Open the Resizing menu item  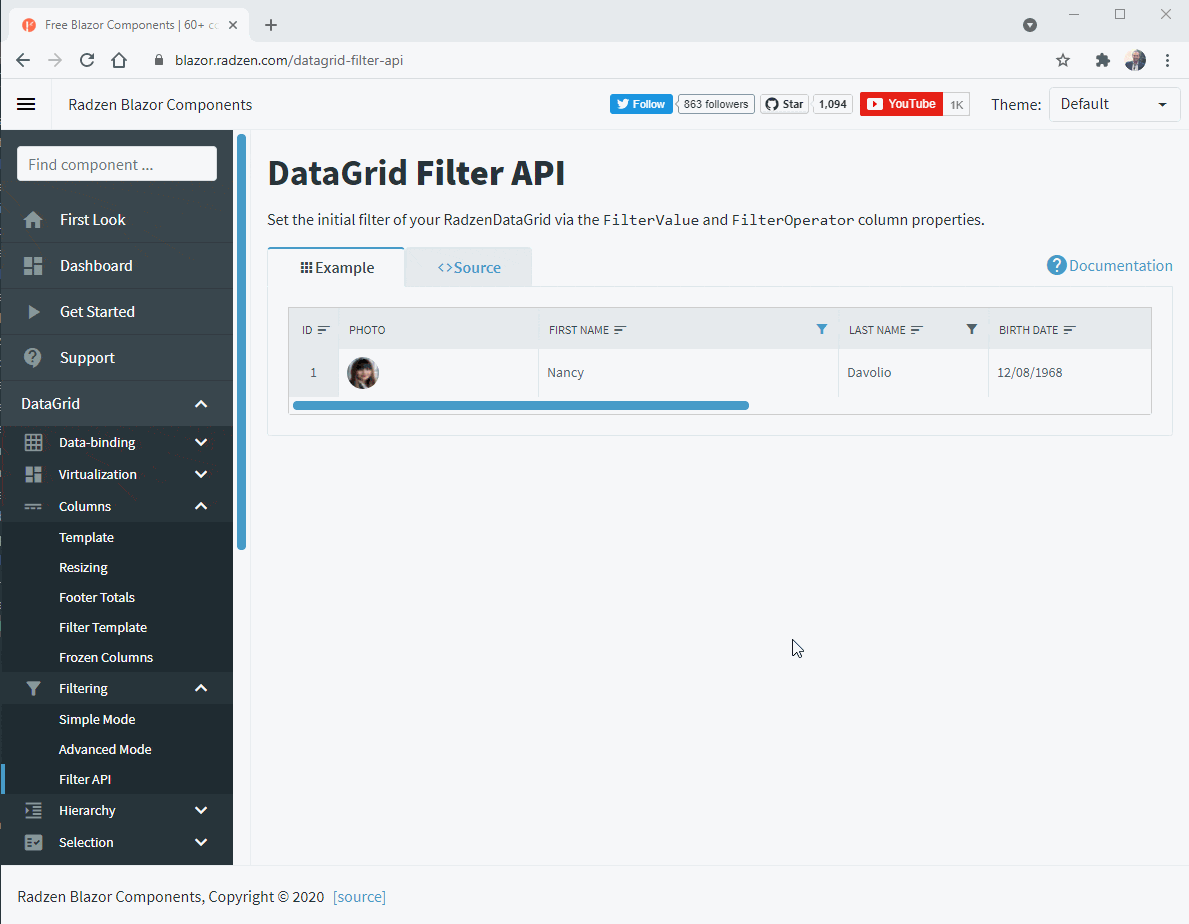[x=83, y=568]
